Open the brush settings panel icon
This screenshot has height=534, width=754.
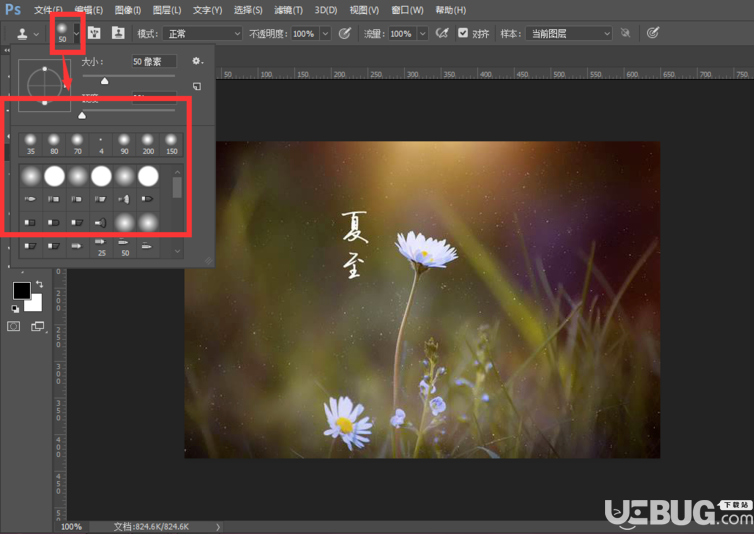[94, 33]
